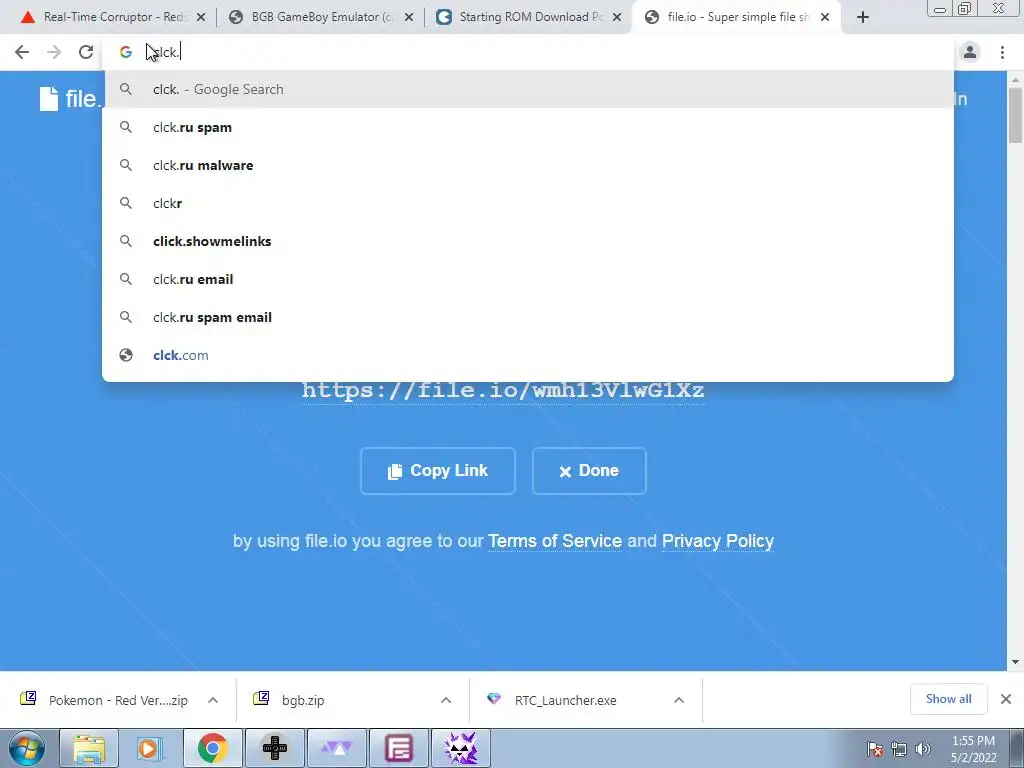
Task: Open the purple list app taskbar icon
Action: click(x=398, y=748)
